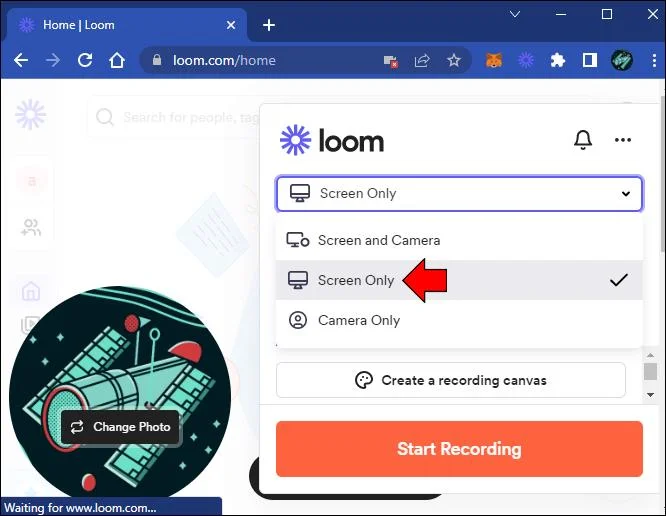666x516 pixels.
Task: Reload the Loom page
Action: tap(85, 60)
